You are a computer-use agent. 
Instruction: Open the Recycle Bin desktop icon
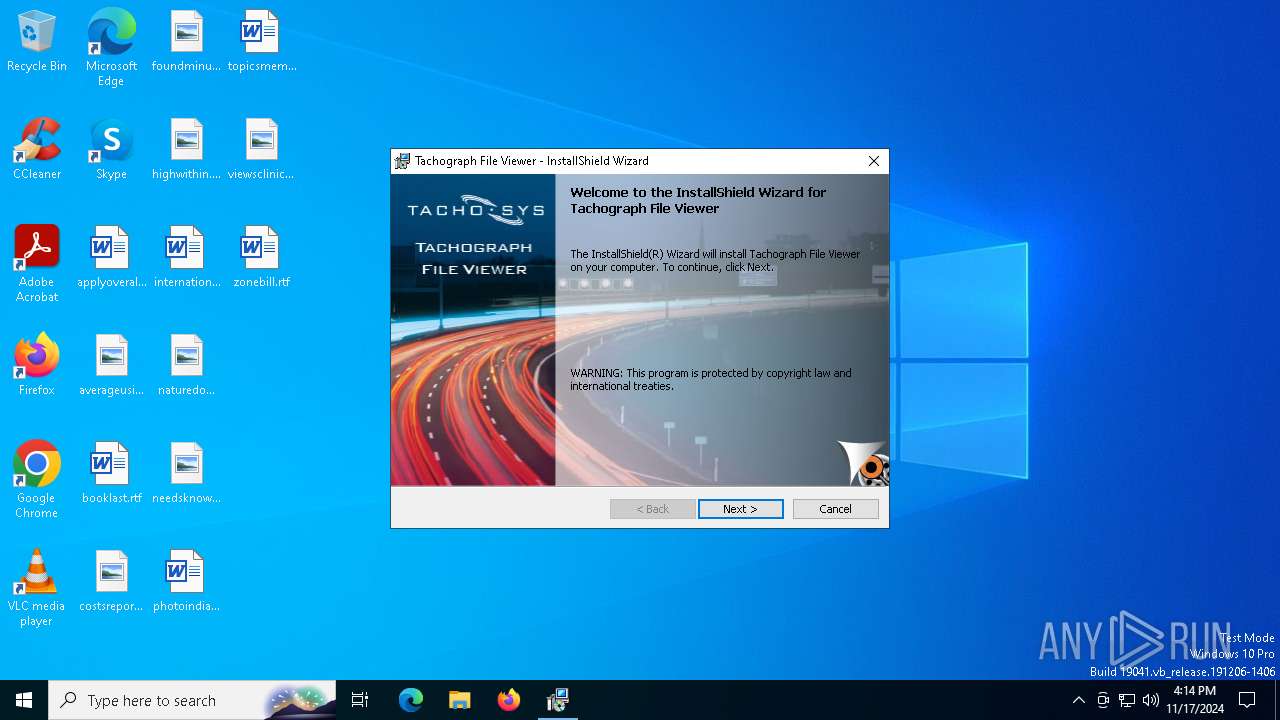tap(37, 42)
